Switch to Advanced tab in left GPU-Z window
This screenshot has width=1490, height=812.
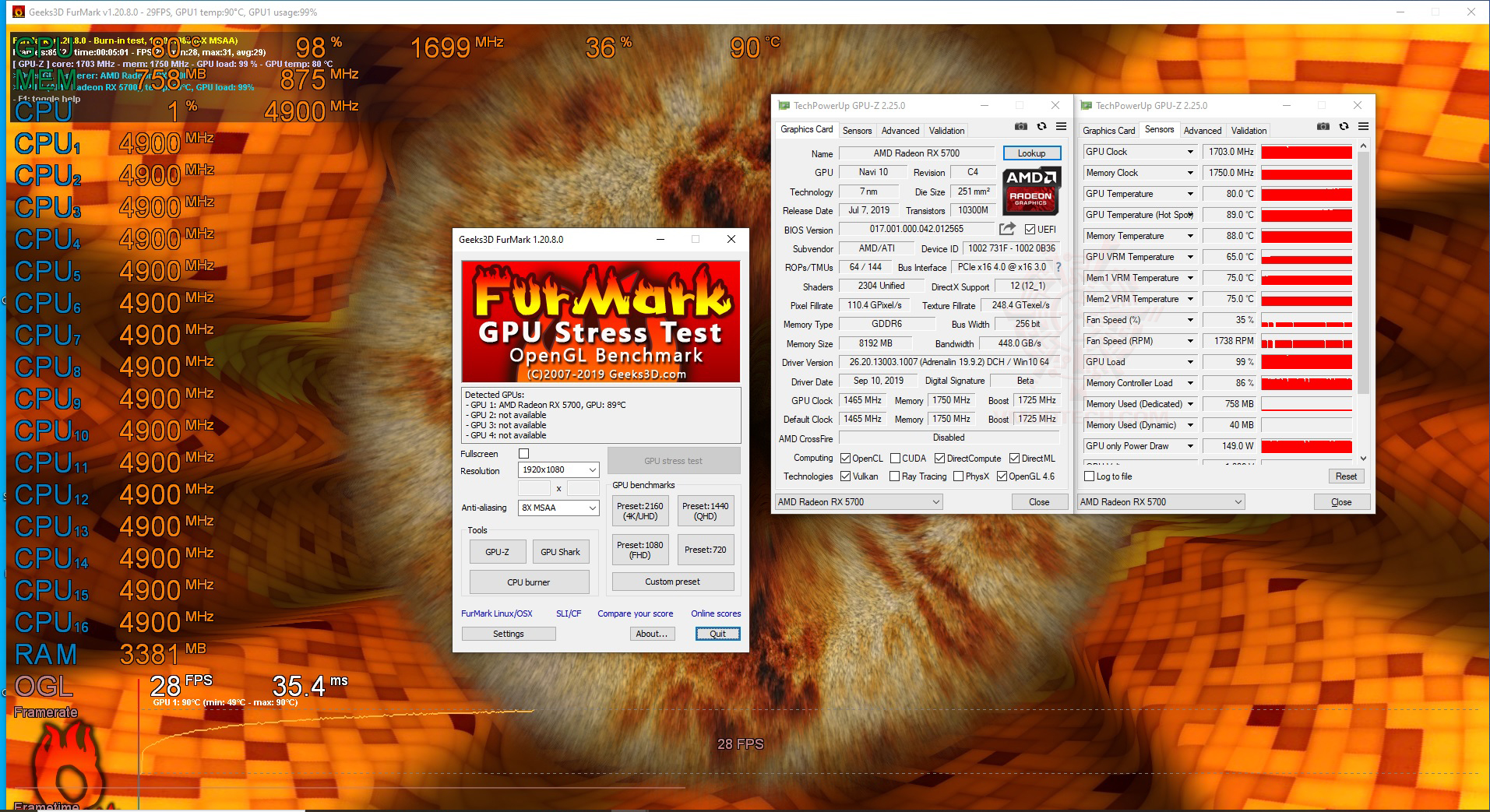tap(900, 131)
